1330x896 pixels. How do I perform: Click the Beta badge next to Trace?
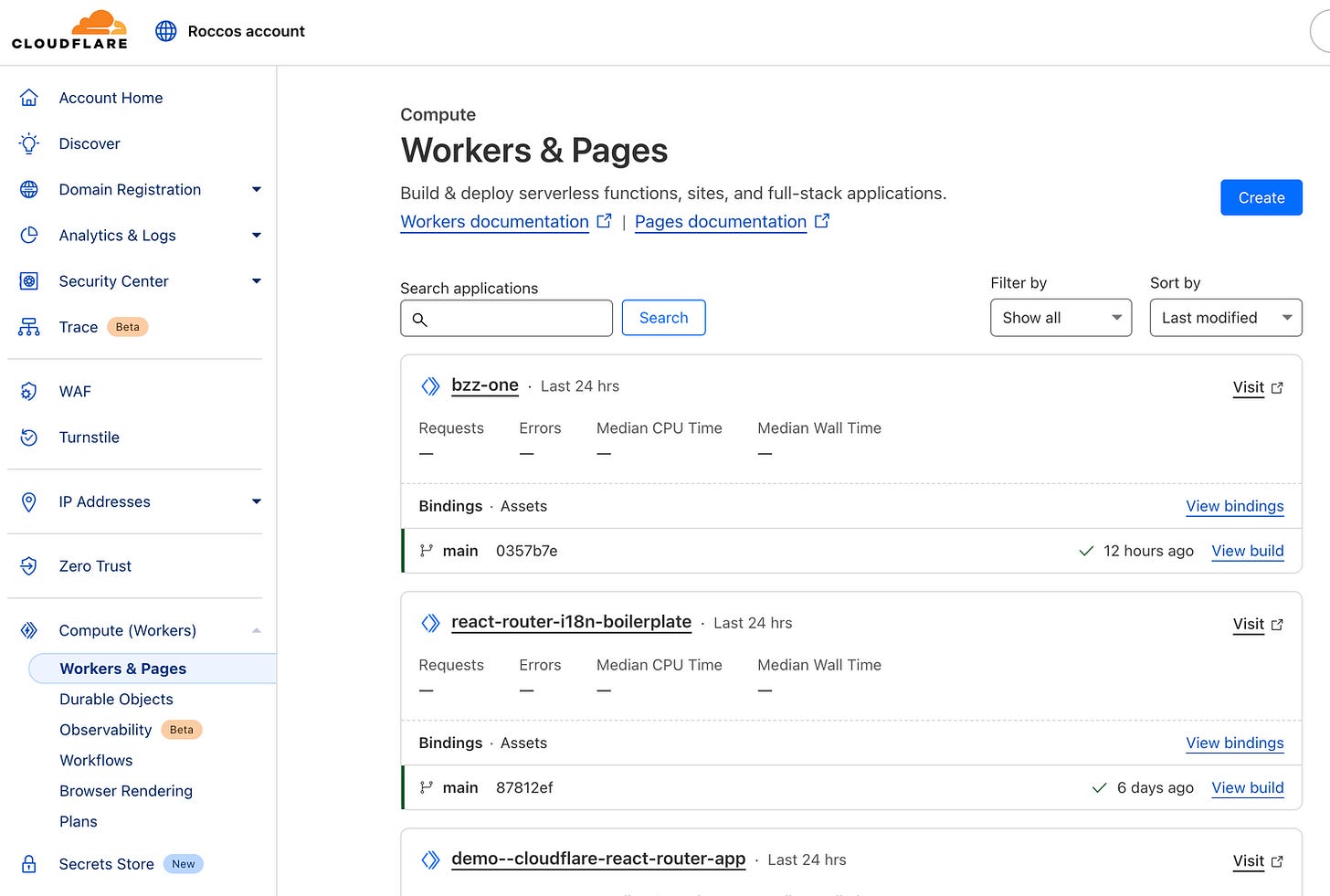click(x=128, y=327)
